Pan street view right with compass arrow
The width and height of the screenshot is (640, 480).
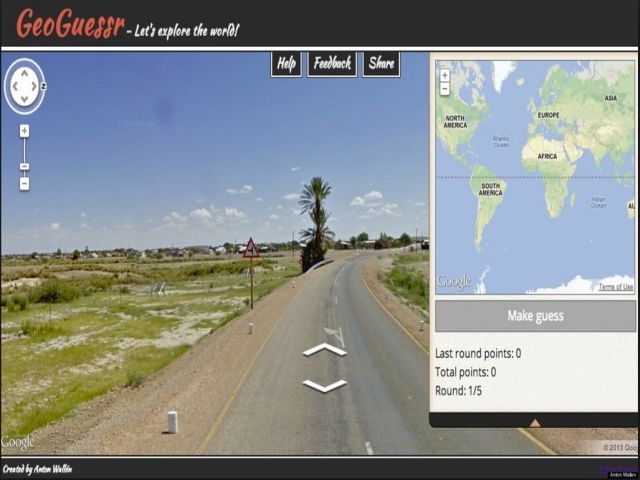[x=34, y=87]
